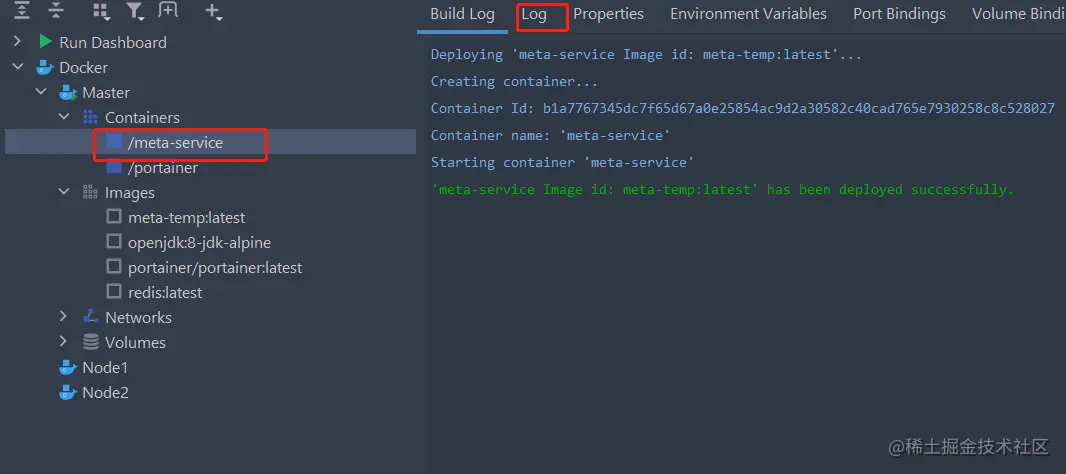The width and height of the screenshot is (1066, 474).
Task: Click the Open in New Tab icon
Action: (x=168, y=10)
